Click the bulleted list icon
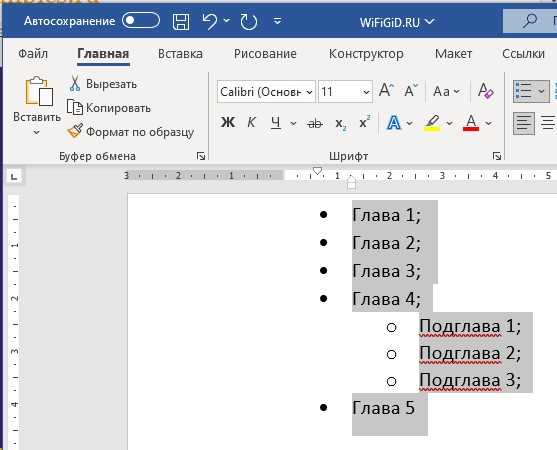The width and height of the screenshot is (557, 450). pyautogui.click(x=524, y=91)
